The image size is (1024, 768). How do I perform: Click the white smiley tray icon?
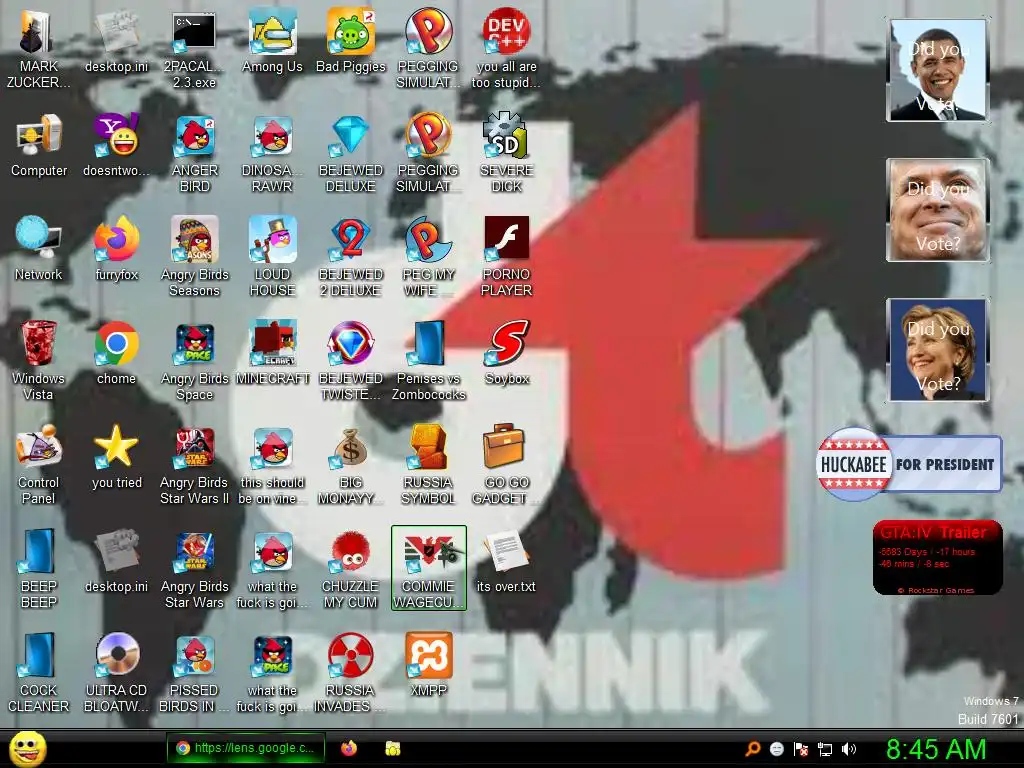click(776, 748)
